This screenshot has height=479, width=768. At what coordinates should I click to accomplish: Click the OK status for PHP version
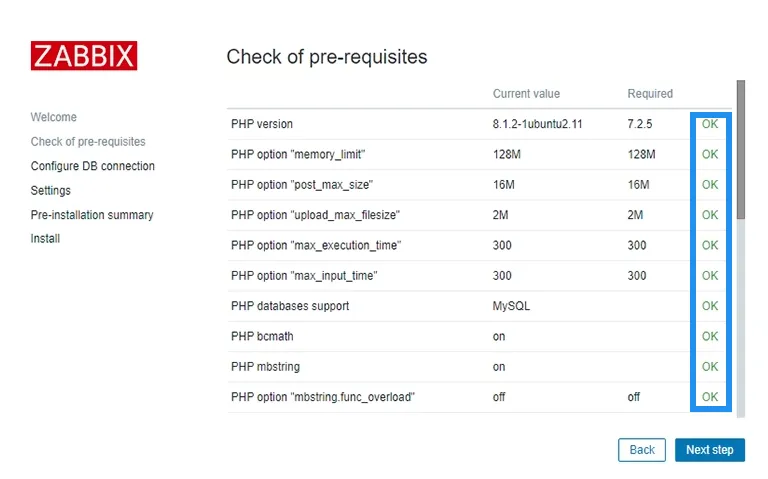710,124
